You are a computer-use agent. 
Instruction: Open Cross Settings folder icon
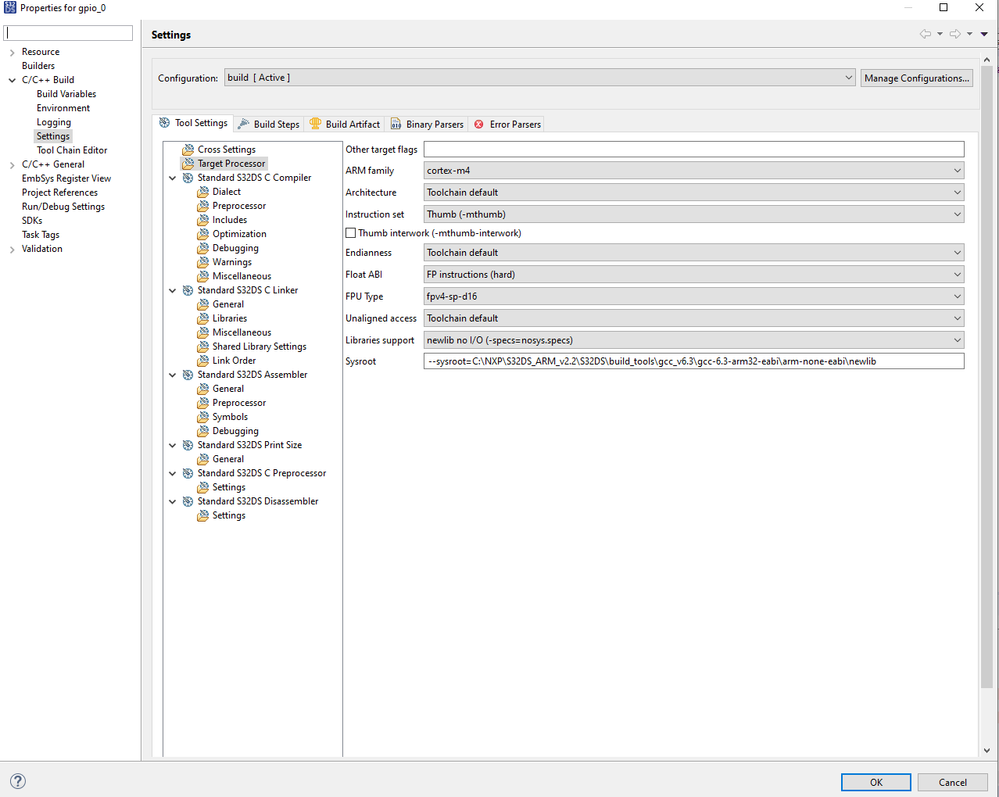[188, 150]
